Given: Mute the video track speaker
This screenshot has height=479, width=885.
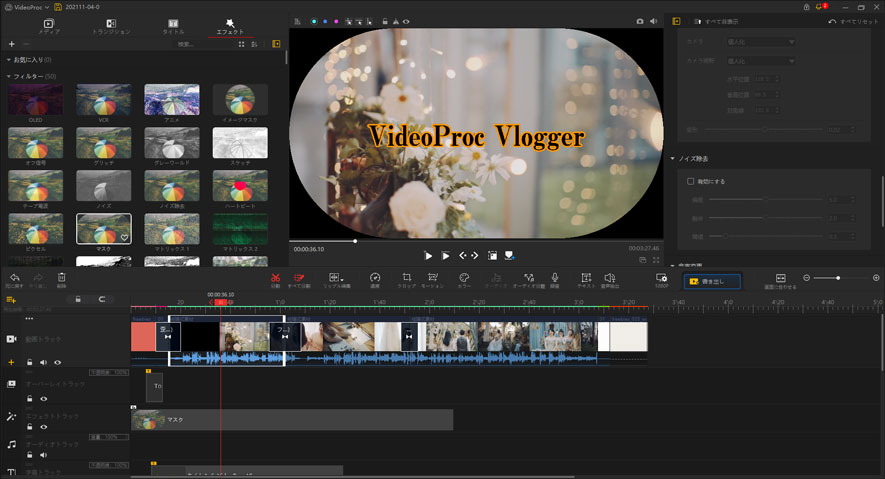Looking at the screenshot, I should [x=43, y=362].
